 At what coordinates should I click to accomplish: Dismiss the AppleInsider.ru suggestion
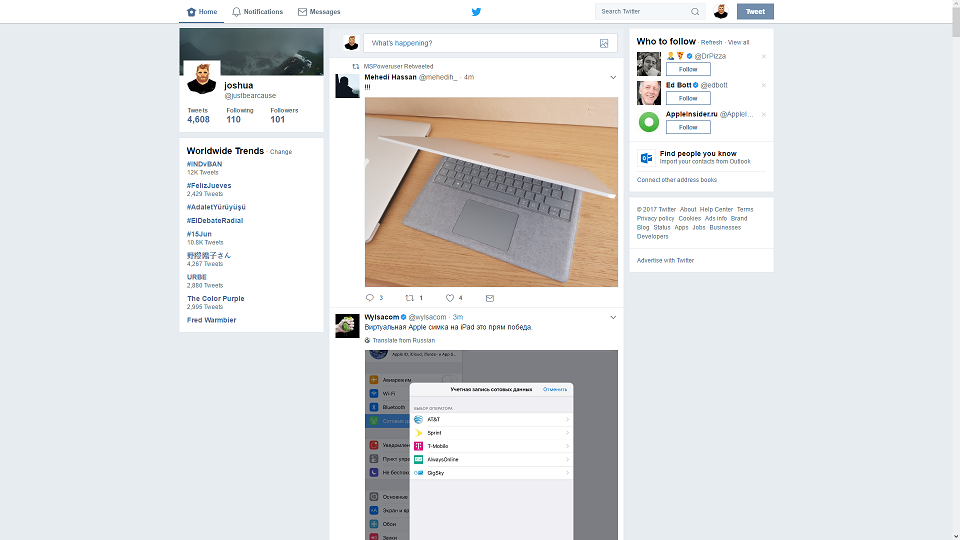point(763,114)
